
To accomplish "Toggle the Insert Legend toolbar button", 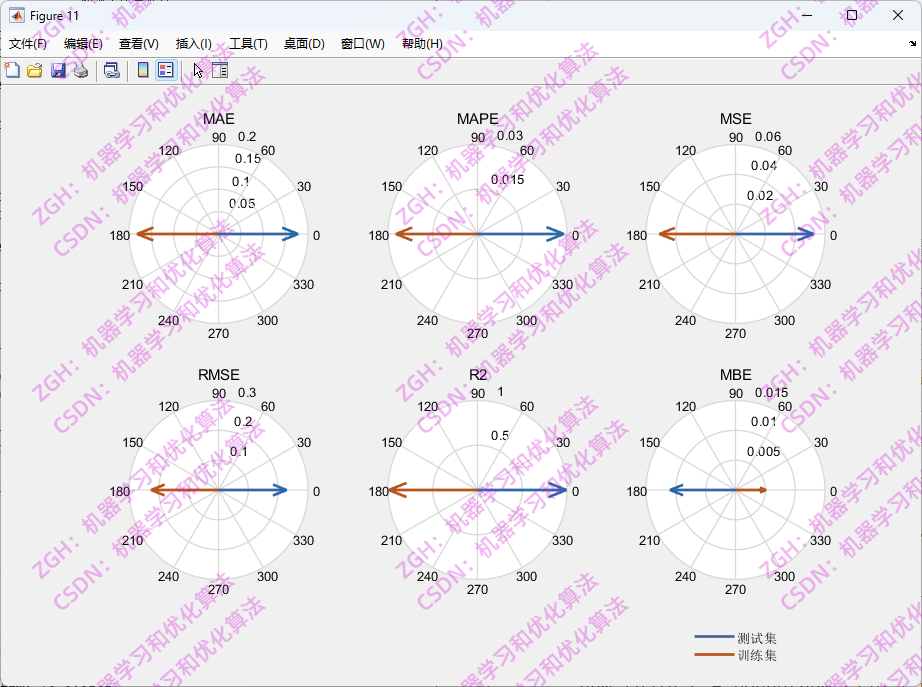I will (x=166, y=71).
